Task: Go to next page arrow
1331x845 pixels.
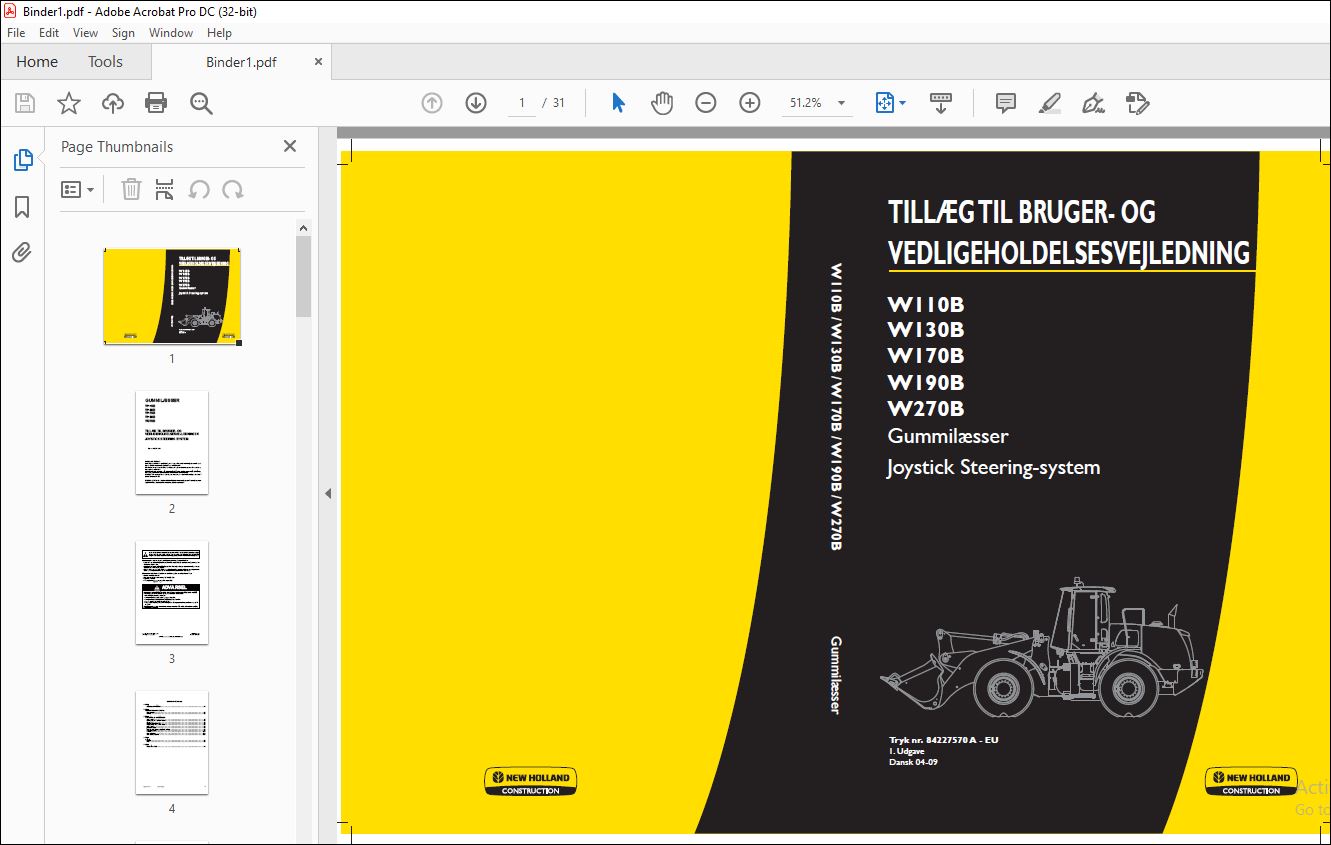Action: 476,103
